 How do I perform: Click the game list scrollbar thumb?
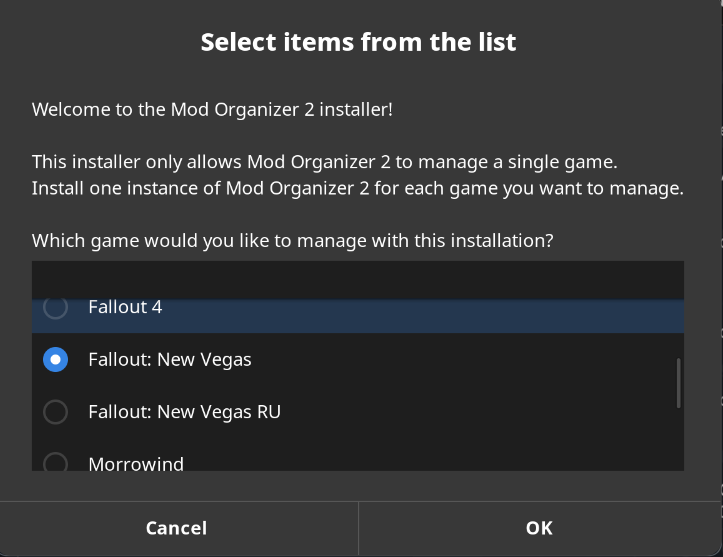coord(678,382)
